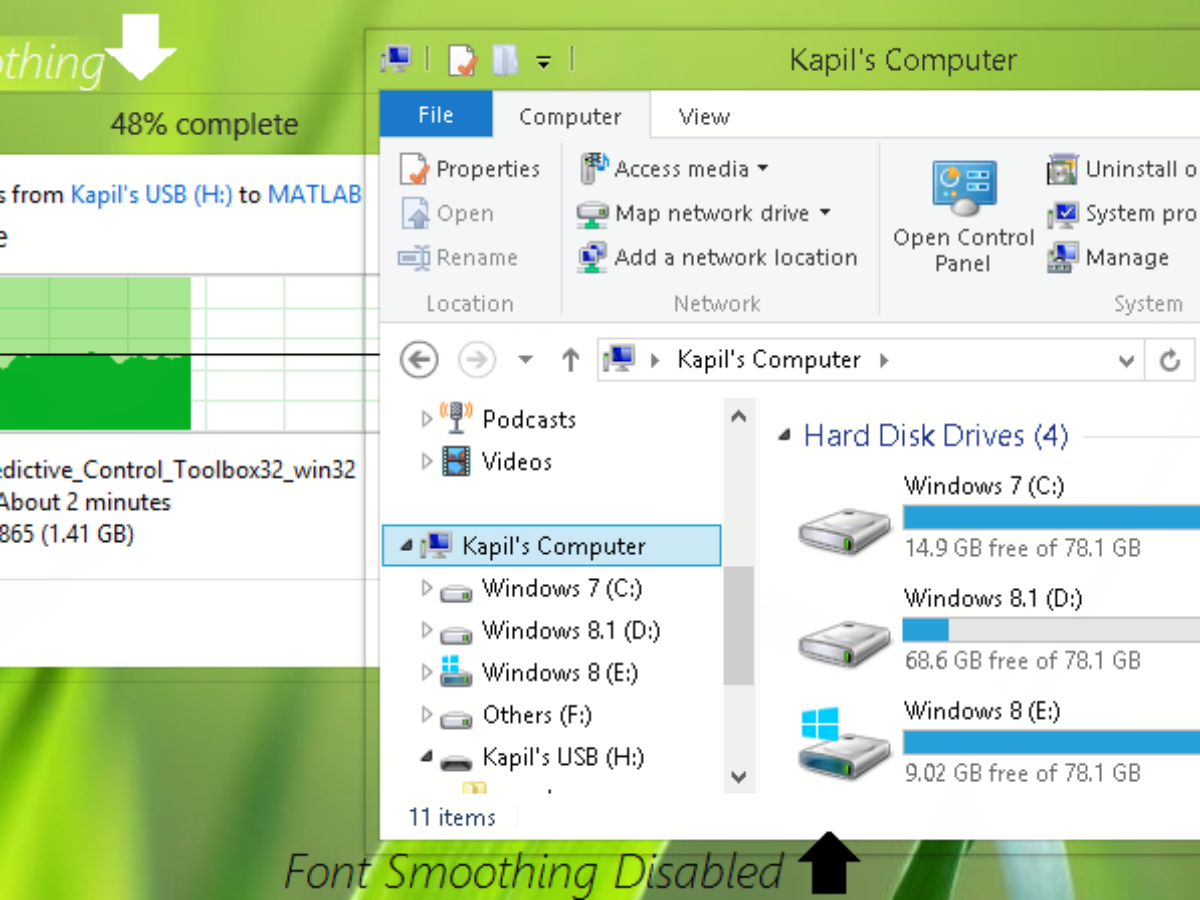Click Uninstall or change a program
The width and height of the screenshot is (1200, 900).
(x=1122, y=169)
